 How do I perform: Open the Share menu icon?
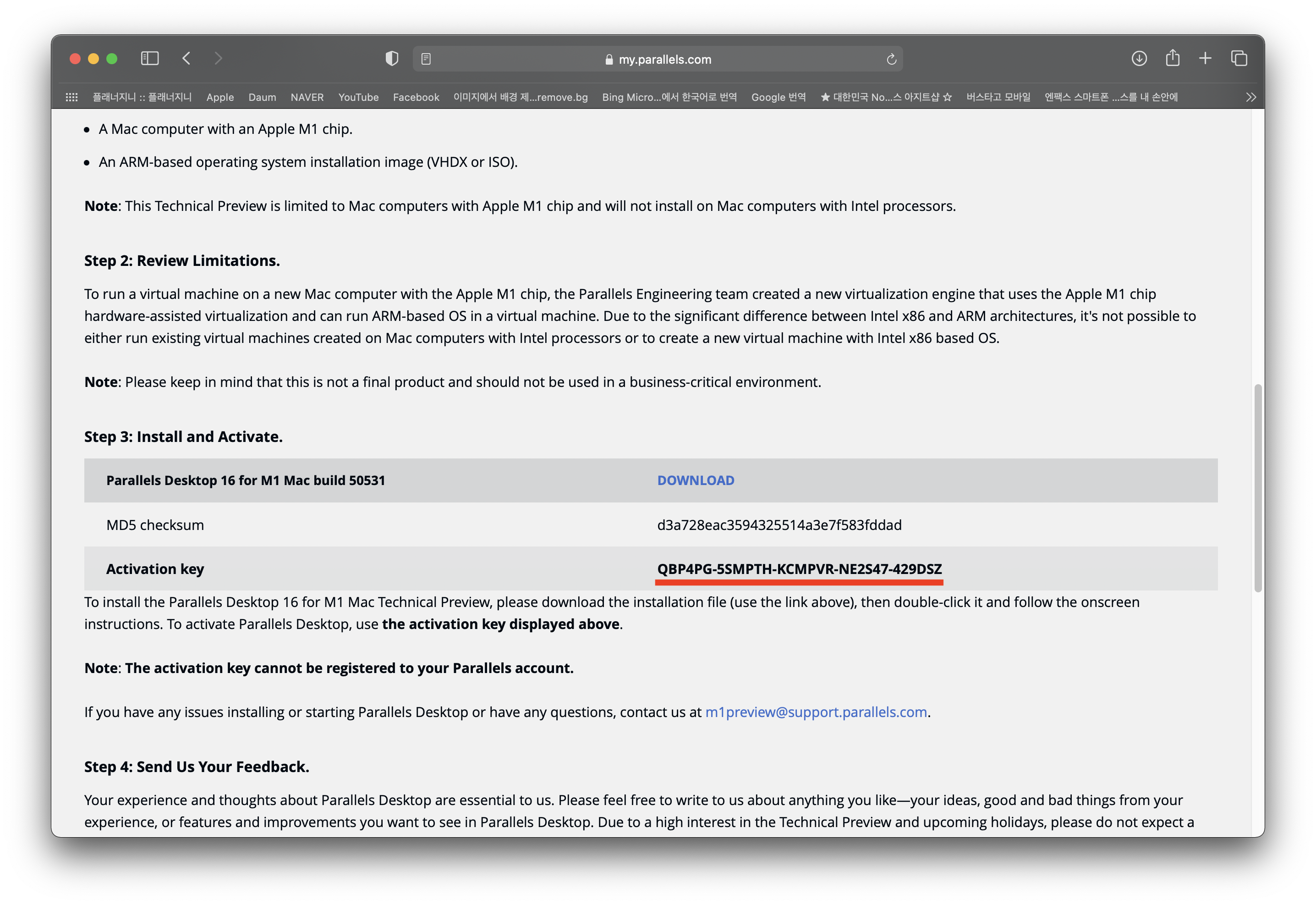point(1173,58)
